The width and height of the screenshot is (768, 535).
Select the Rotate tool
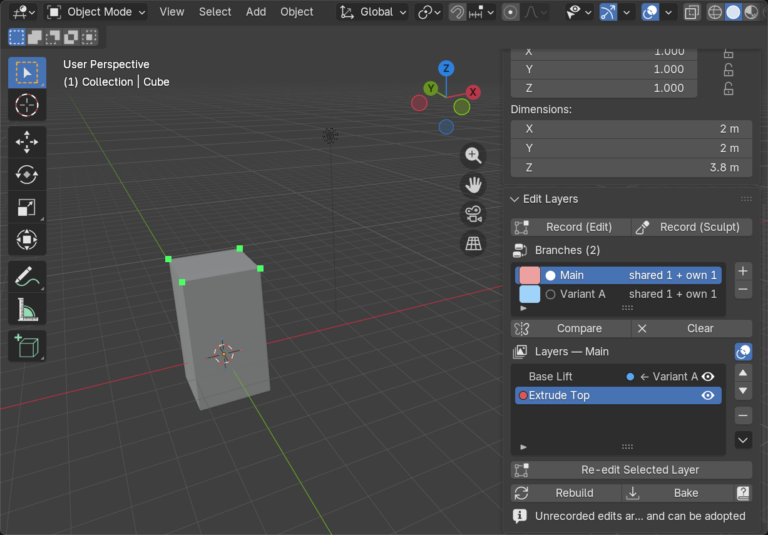tap(27, 174)
